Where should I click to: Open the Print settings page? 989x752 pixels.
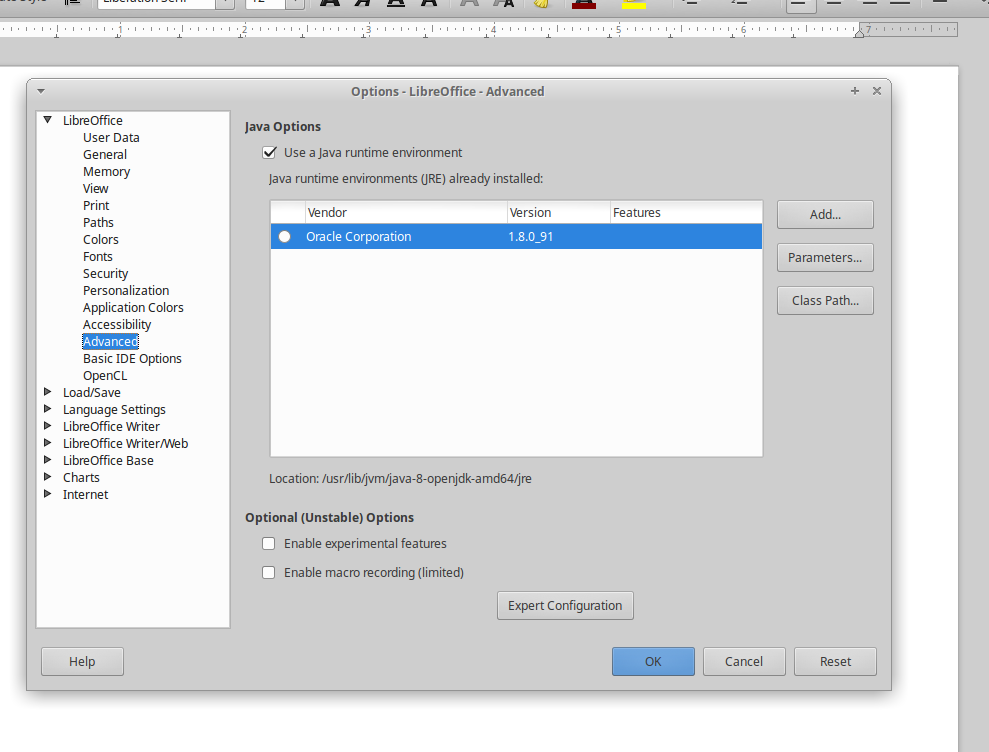point(96,206)
